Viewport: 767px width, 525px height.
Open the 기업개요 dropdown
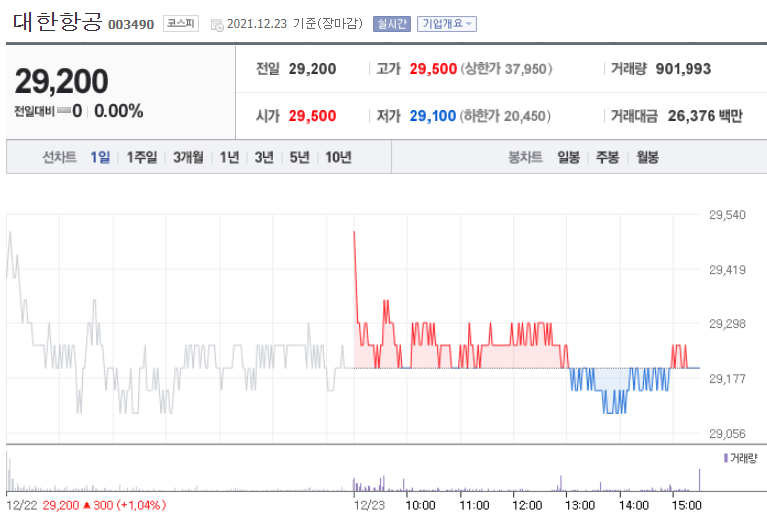click(x=447, y=23)
